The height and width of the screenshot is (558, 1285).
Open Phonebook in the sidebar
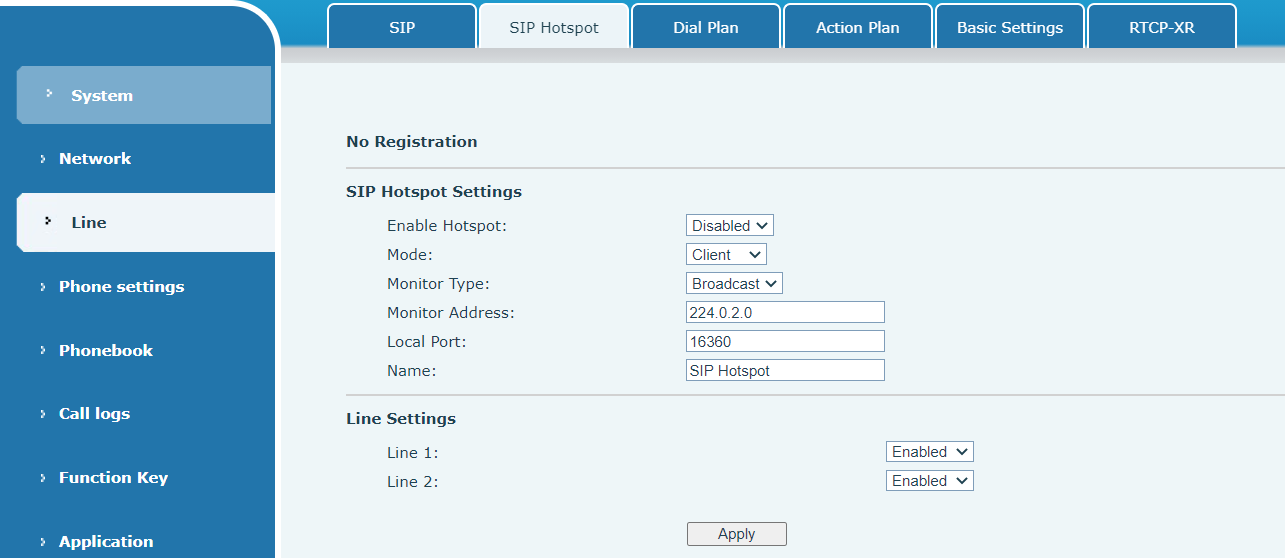click(106, 350)
